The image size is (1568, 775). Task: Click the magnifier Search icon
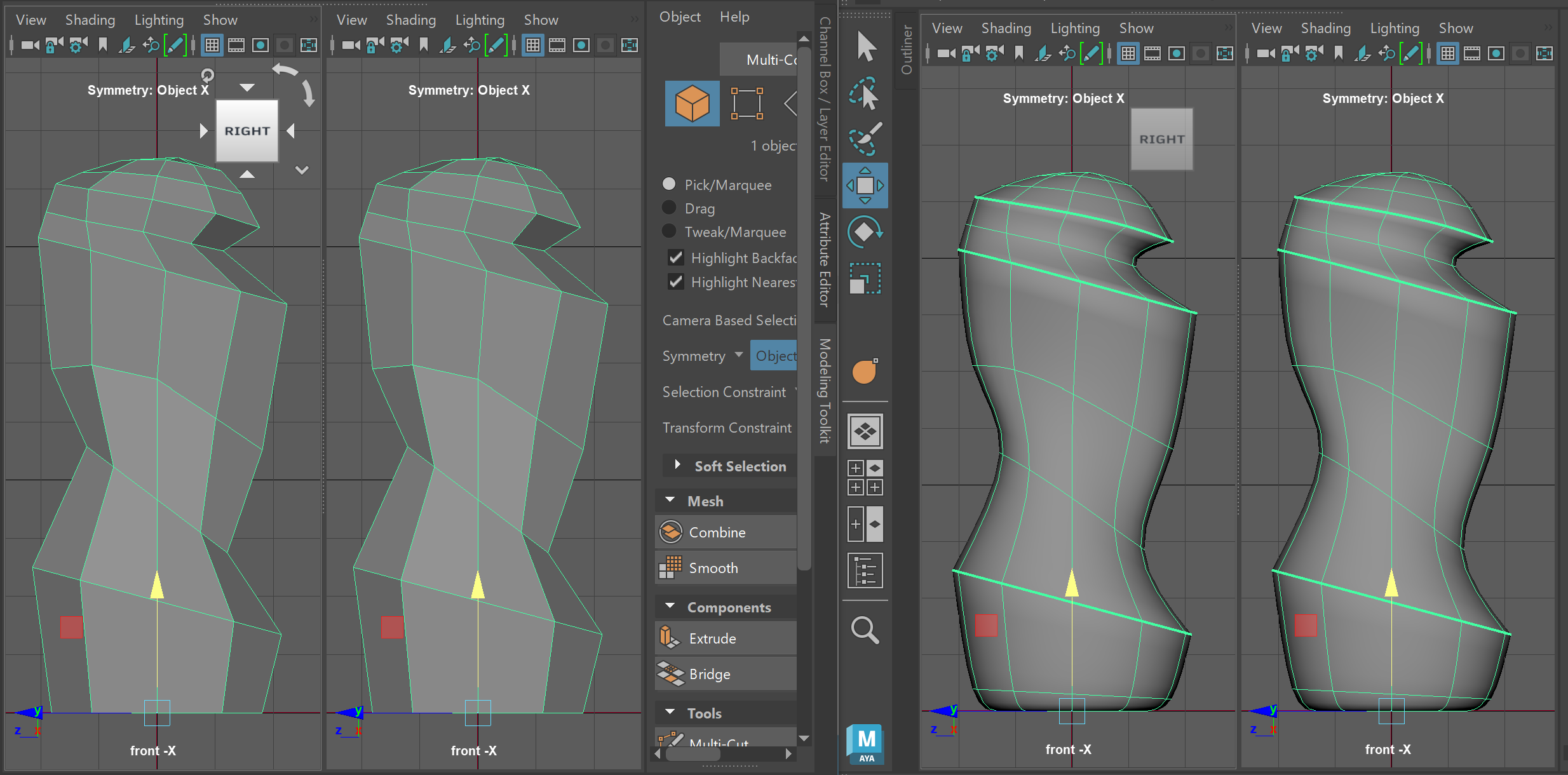(x=865, y=630)
